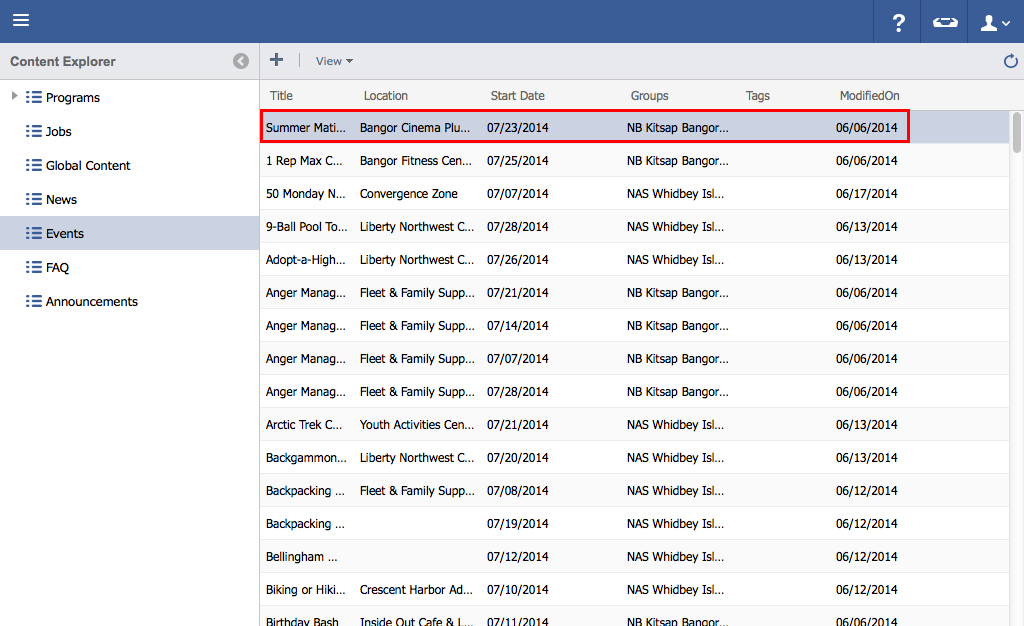Refresh the events list
The image size is (1024, 626).
tap(1010, 62)
